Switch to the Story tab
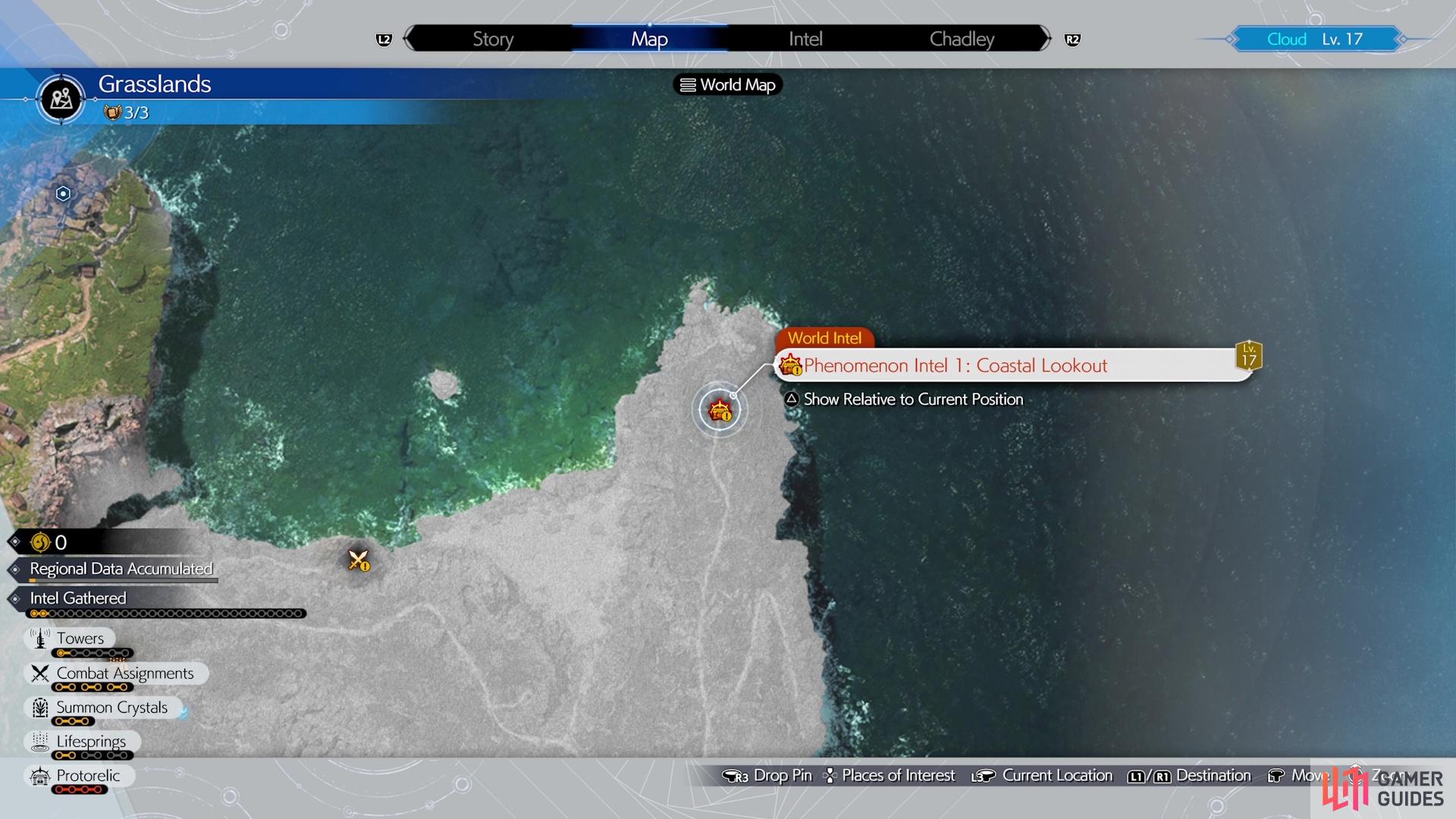The image size is (1456, 819). 493,39
